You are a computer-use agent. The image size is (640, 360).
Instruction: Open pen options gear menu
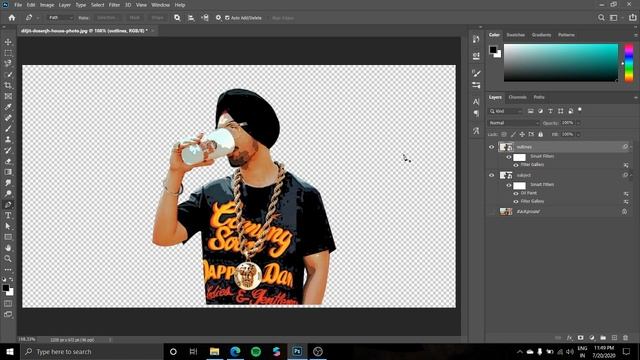pyautogui.click(x=218, y=18)
